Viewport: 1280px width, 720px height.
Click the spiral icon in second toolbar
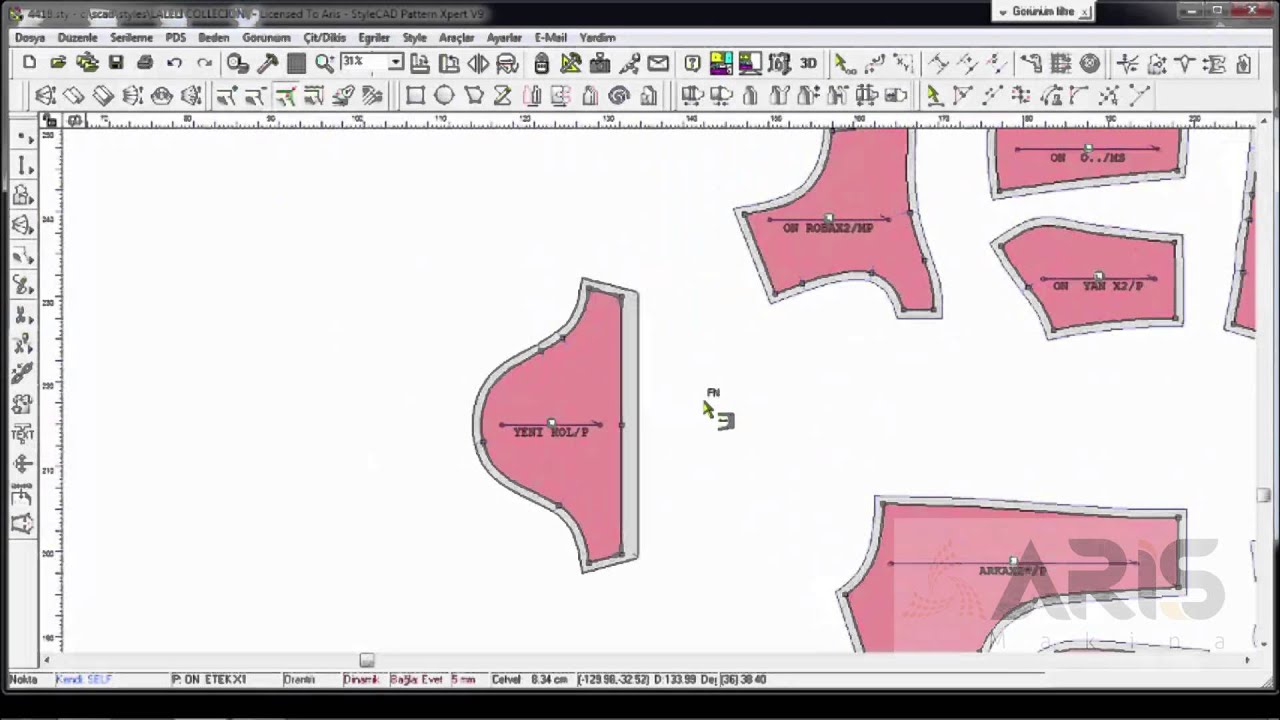[618, 96]
